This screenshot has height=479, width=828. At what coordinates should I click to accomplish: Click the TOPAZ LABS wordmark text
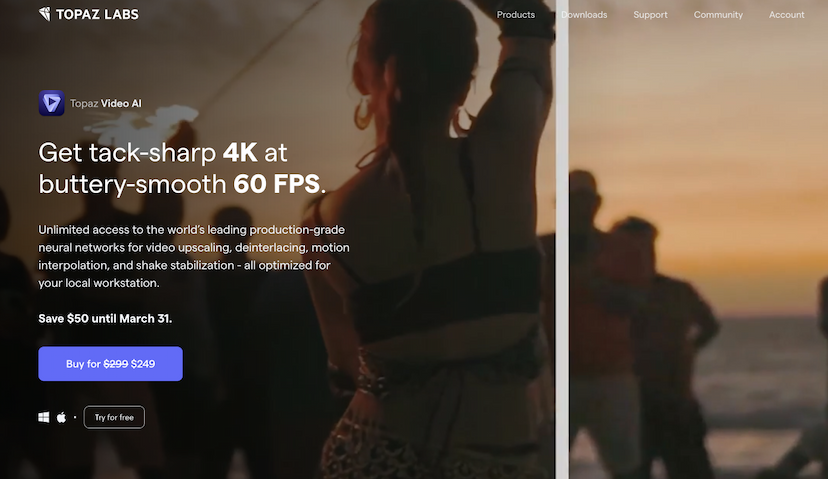pos(97,14)
